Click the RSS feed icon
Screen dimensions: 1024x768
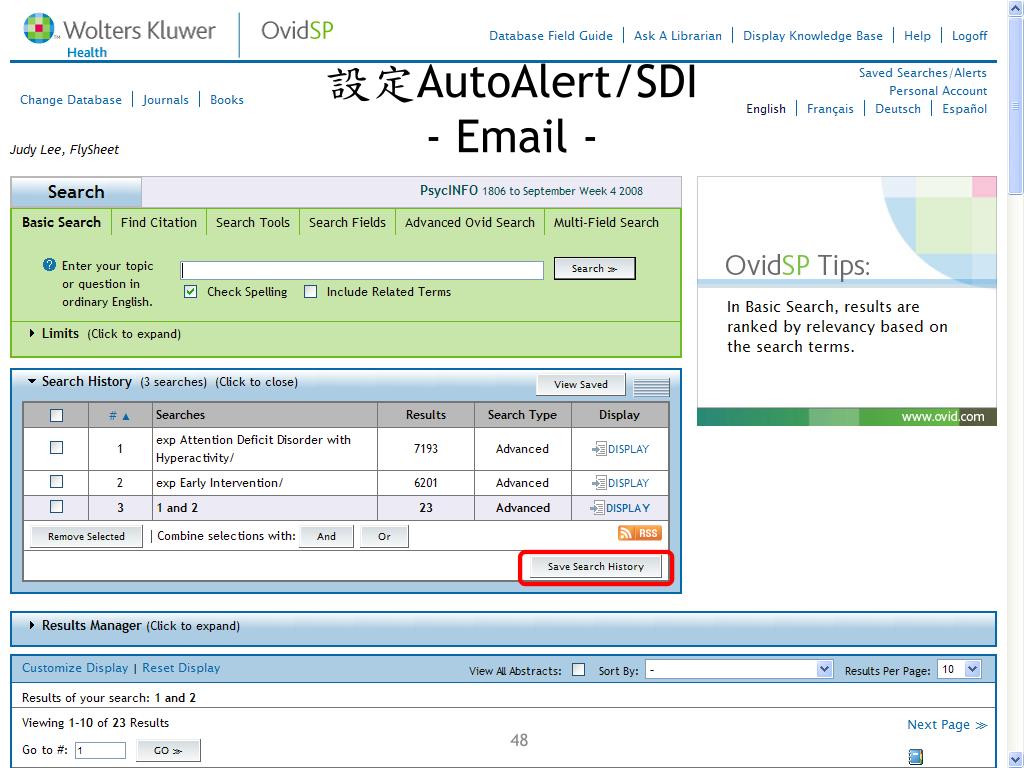[x=639, y=533]
